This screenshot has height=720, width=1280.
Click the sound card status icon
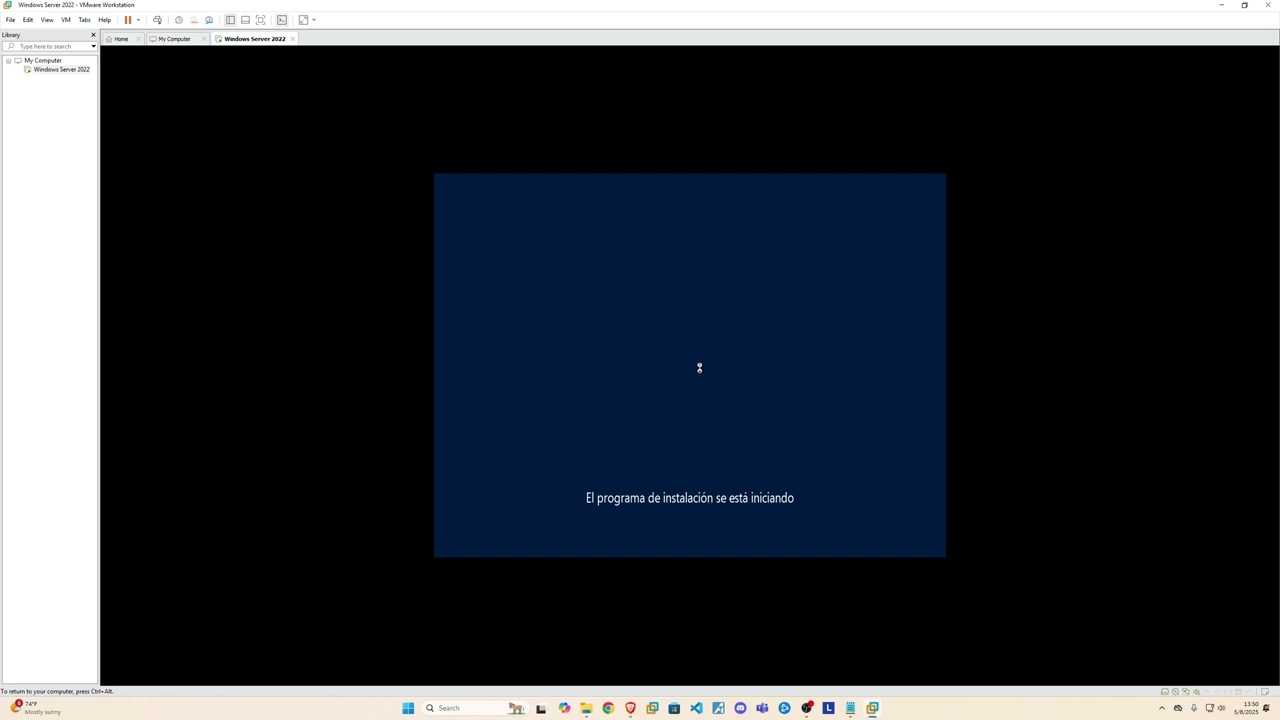click(1196, 692)
